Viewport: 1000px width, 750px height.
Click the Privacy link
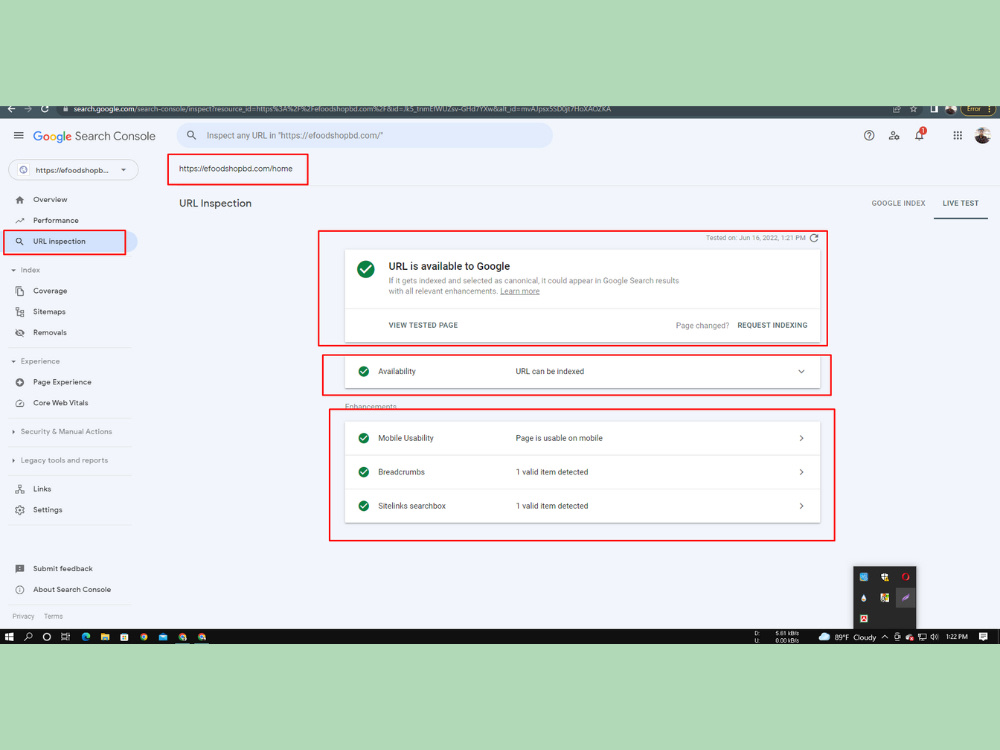pos(23,617)
